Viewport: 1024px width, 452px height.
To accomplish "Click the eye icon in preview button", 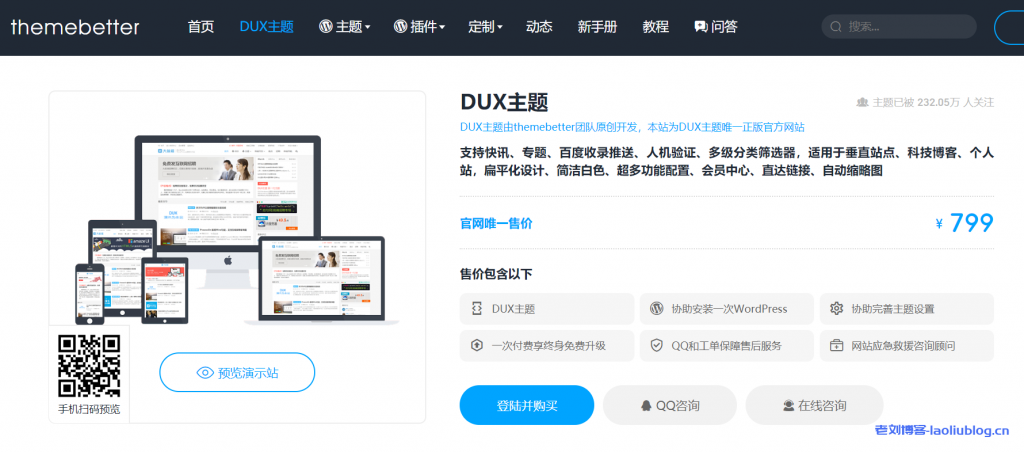I will coord(205,373).
